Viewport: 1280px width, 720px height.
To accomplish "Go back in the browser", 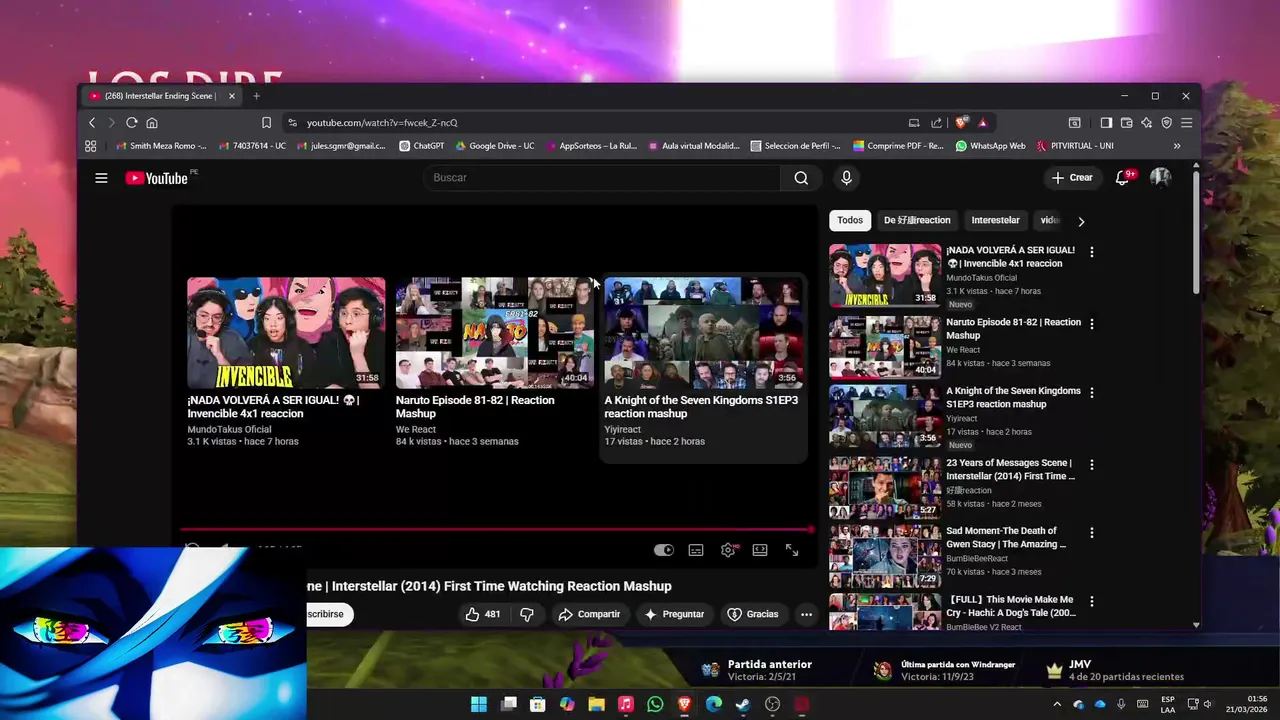I will (x=92, y=122).
